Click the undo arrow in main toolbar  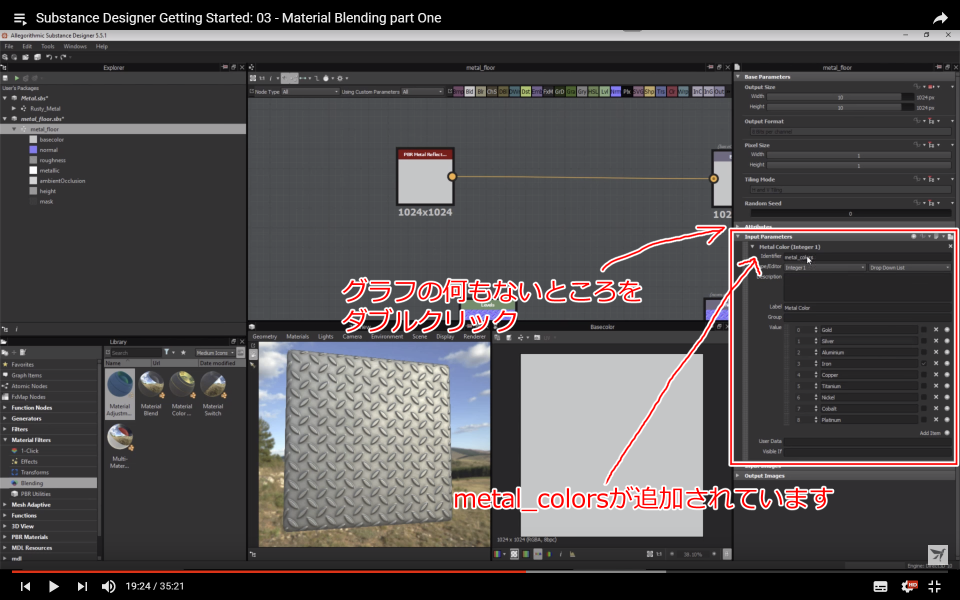49,57
